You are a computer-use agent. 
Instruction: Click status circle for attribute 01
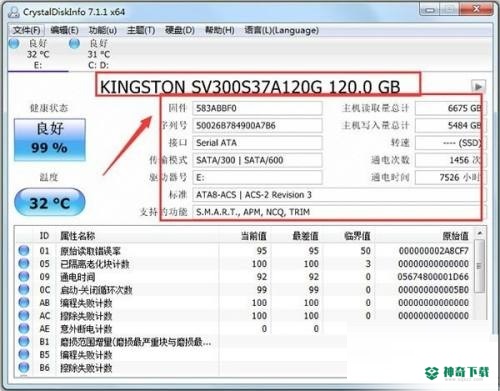click(x=24, y=251)
